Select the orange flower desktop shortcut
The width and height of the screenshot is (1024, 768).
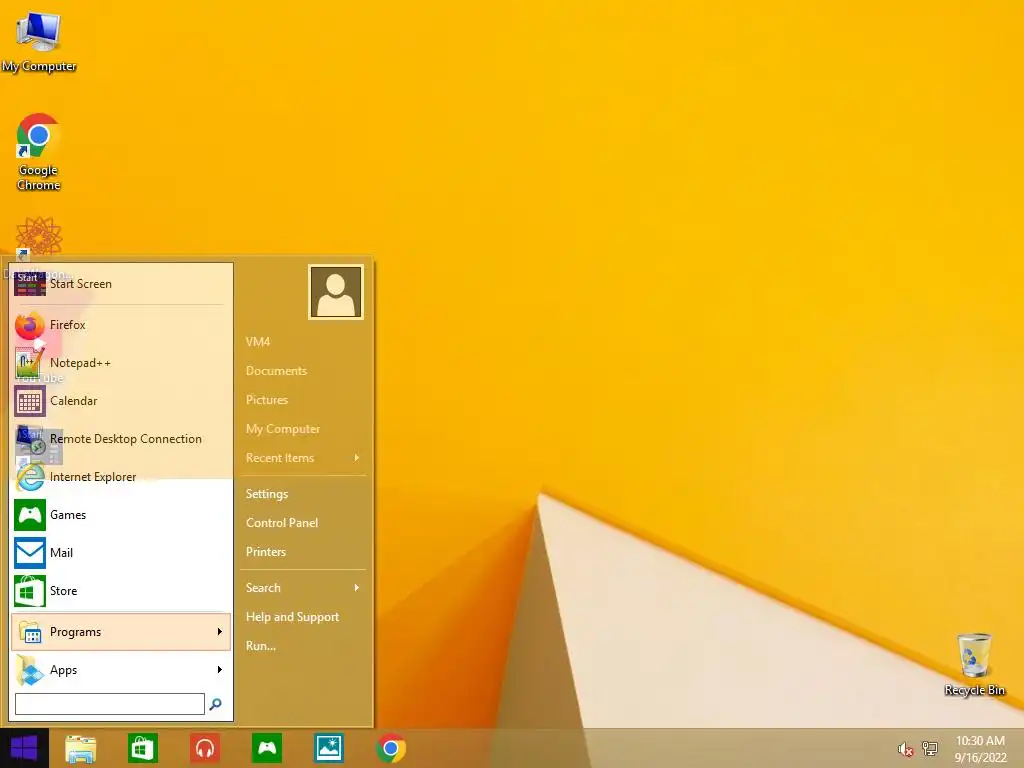tap(39, 238)
